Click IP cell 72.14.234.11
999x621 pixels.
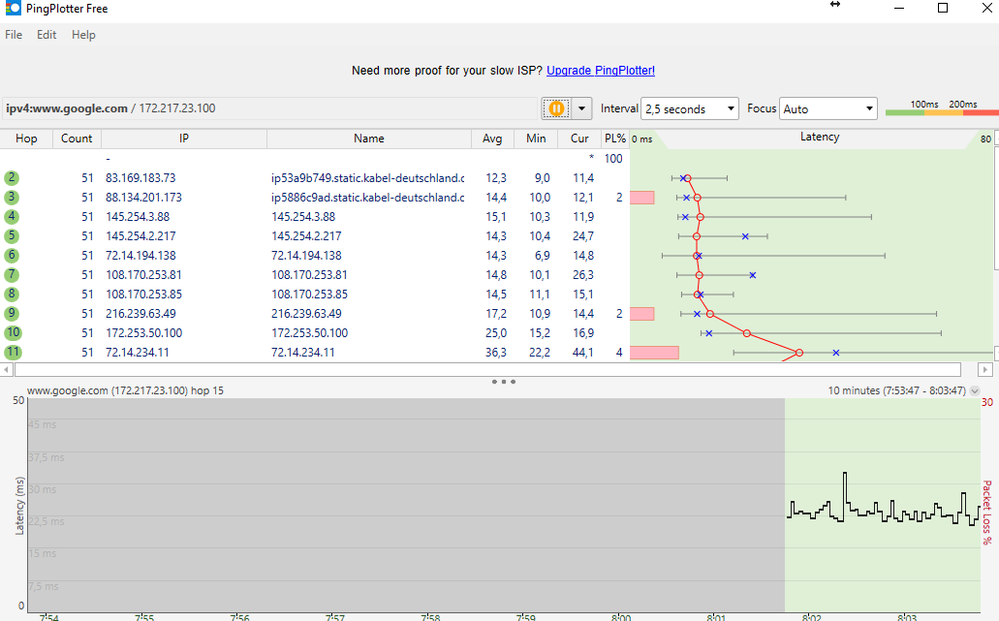coord(137,352)
